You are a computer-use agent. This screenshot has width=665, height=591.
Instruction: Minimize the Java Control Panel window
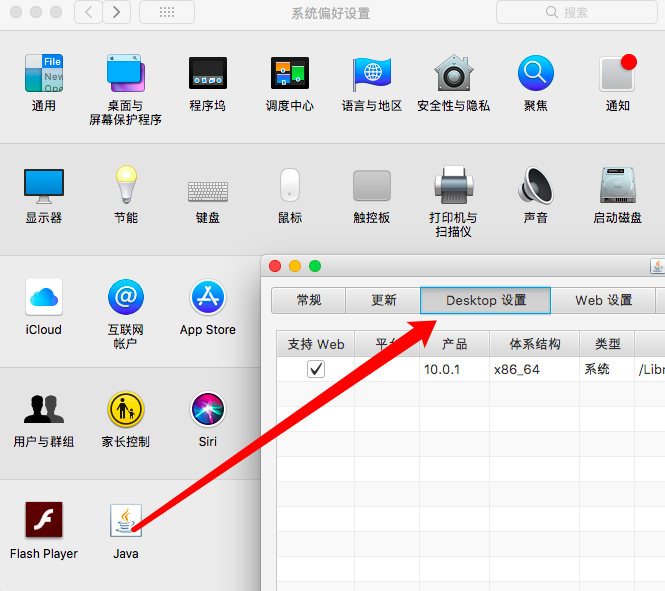295,266
